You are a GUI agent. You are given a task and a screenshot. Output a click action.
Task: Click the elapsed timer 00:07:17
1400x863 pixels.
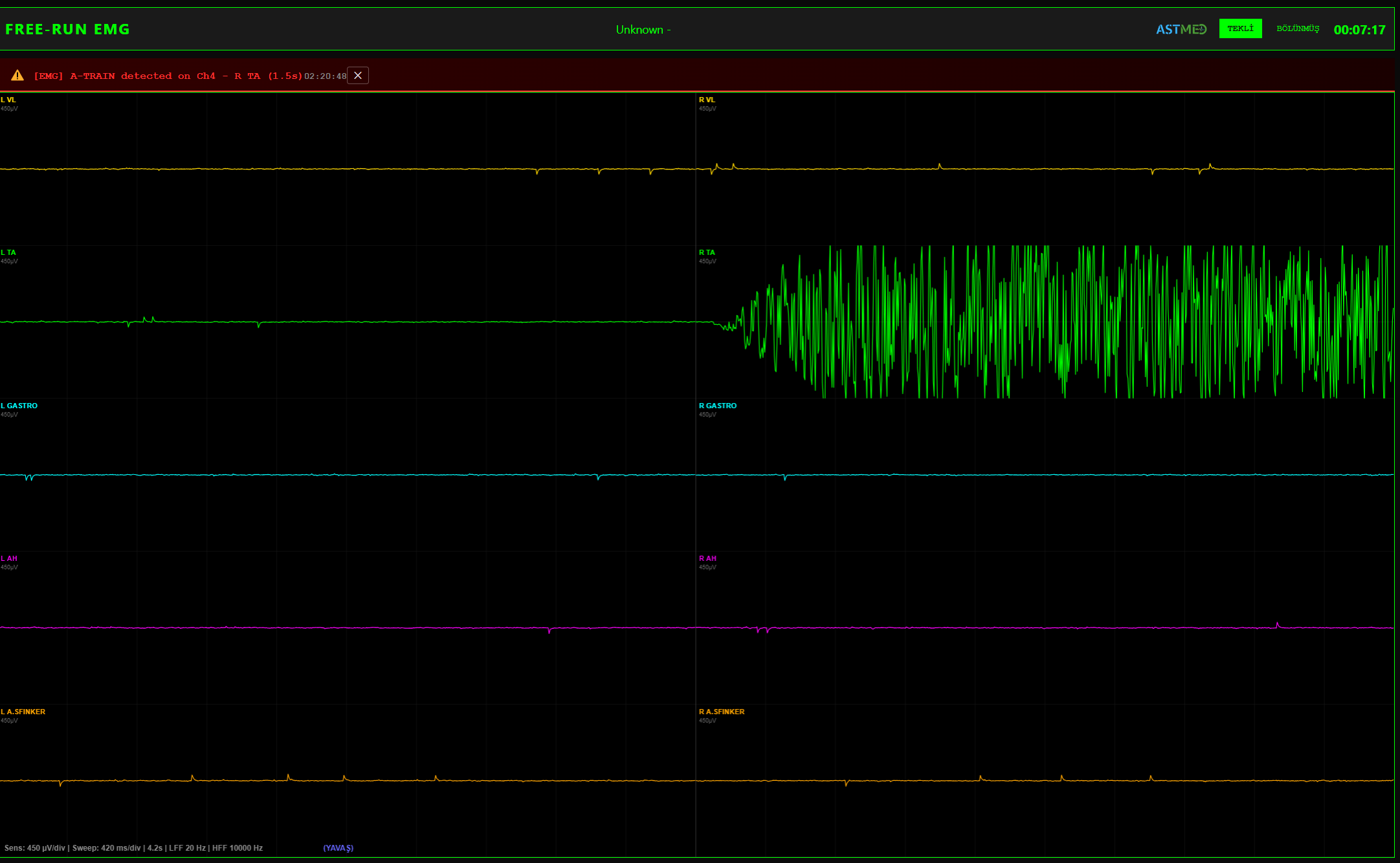(x=1359, y=30)
